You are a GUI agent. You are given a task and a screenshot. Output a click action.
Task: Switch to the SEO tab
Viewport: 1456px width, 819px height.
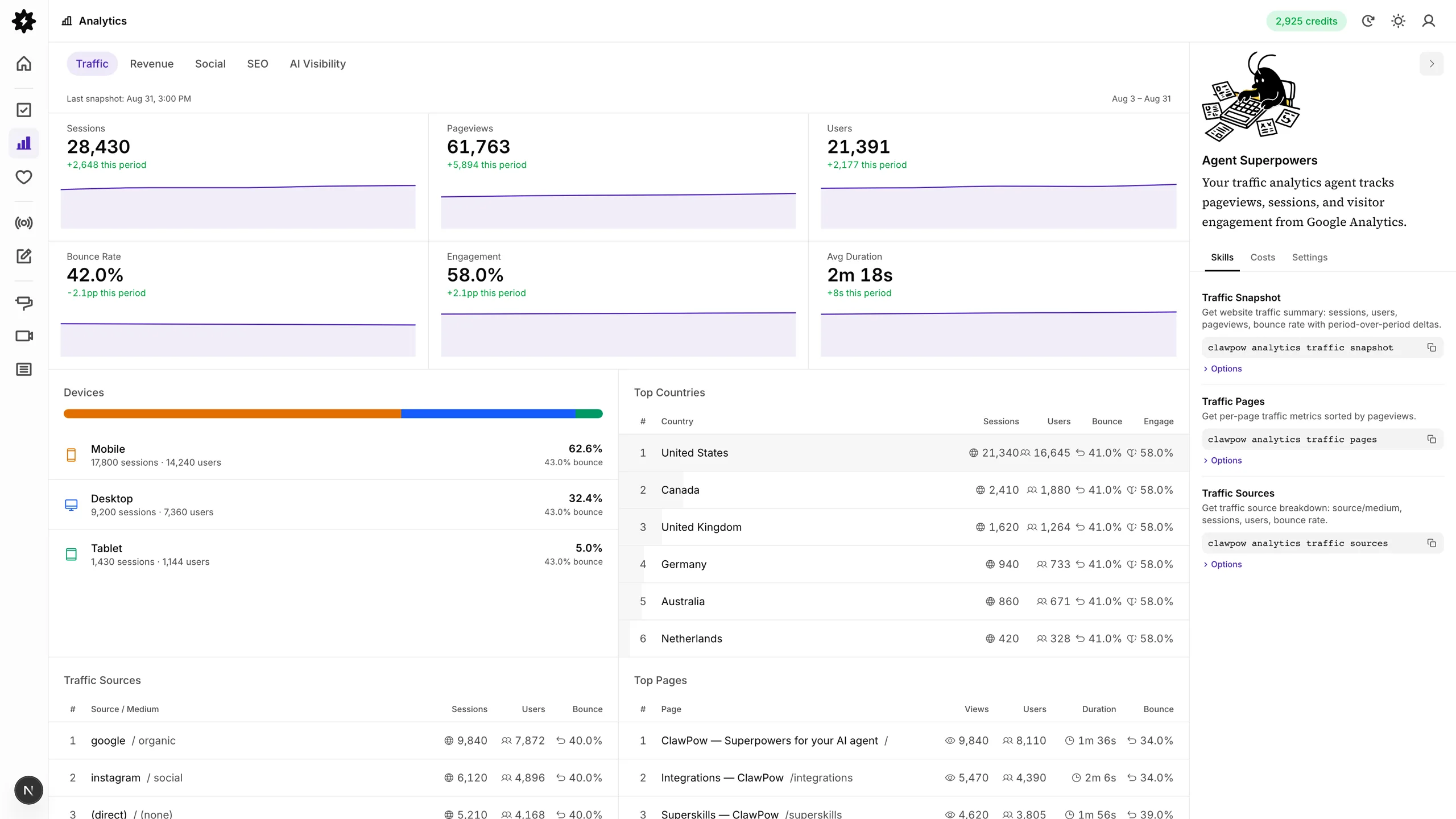257,64
